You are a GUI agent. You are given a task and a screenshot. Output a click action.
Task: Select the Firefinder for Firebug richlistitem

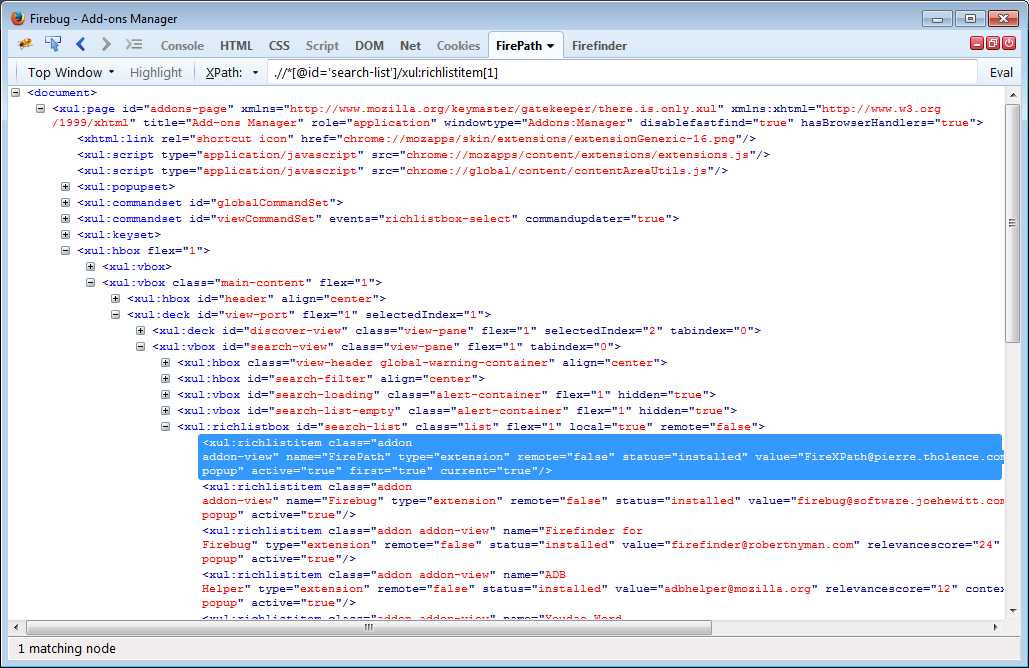click(602, 545)
